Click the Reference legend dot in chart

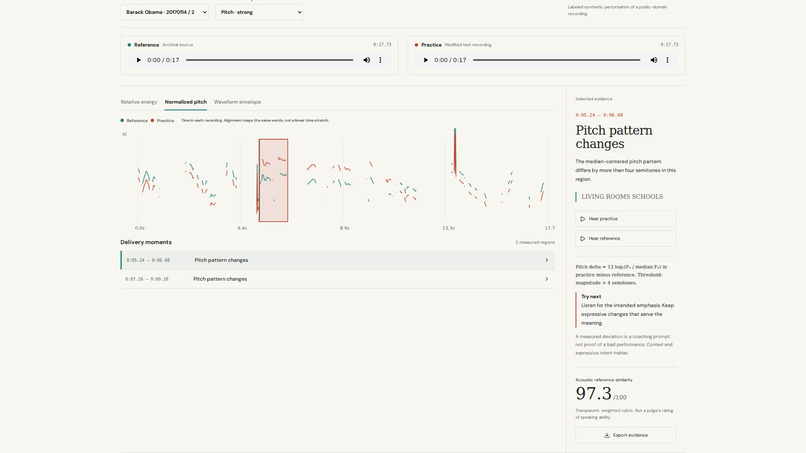(122, 120)
